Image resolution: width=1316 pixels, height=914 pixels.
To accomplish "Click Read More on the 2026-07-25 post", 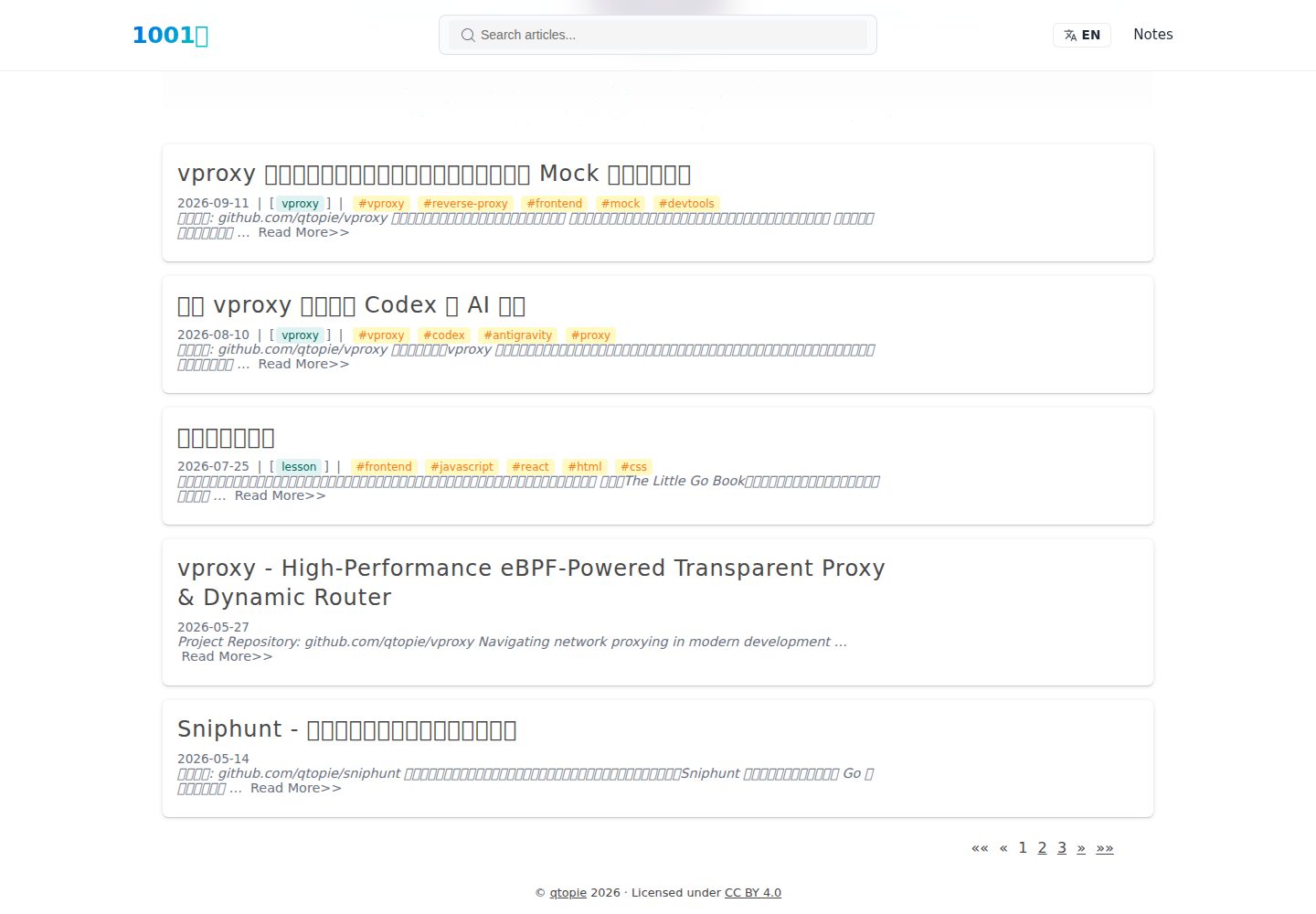I will pyautogui.click(x=280, y=496).
